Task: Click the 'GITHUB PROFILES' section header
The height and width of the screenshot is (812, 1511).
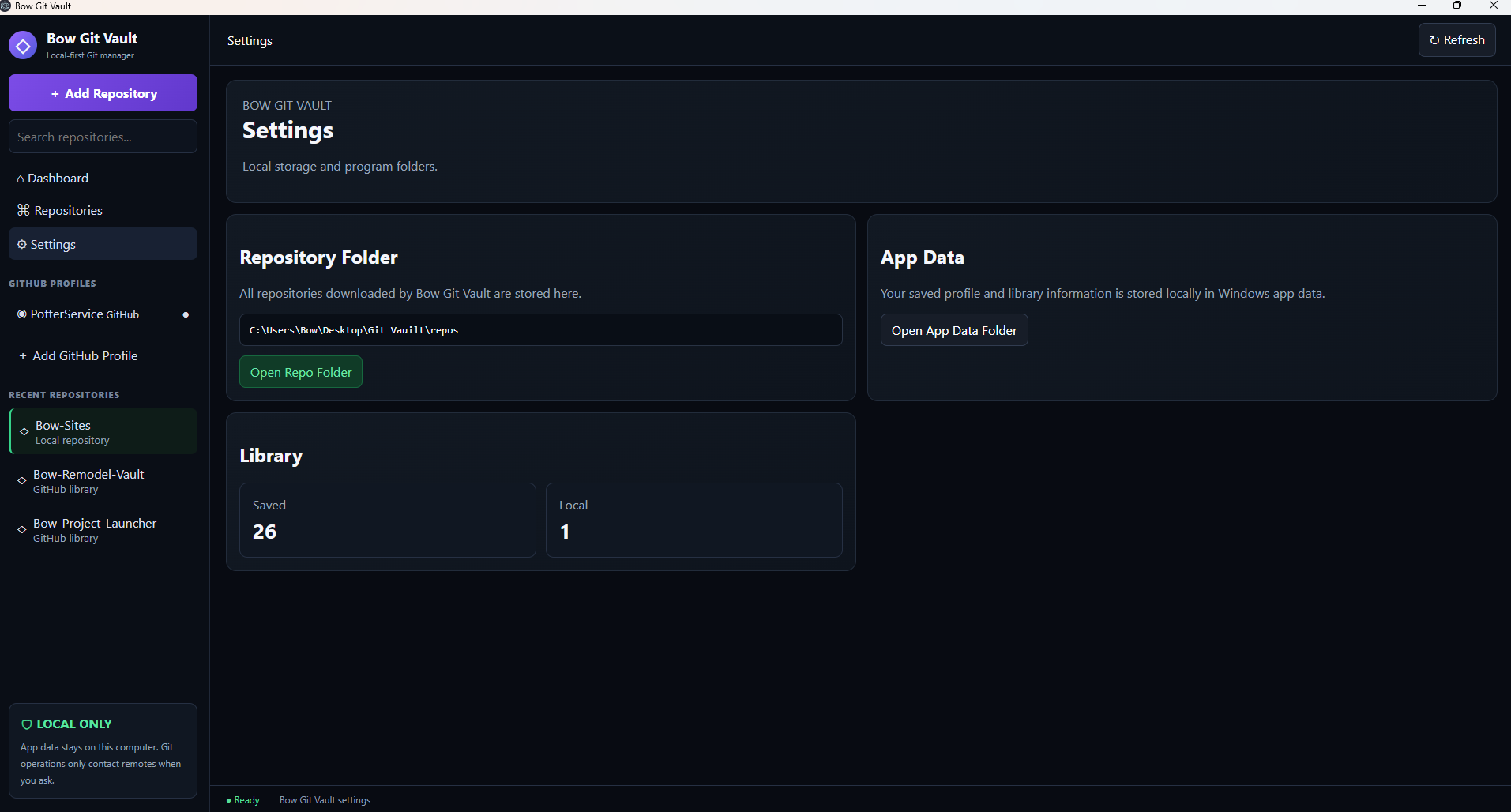Action: pos(52,284)
